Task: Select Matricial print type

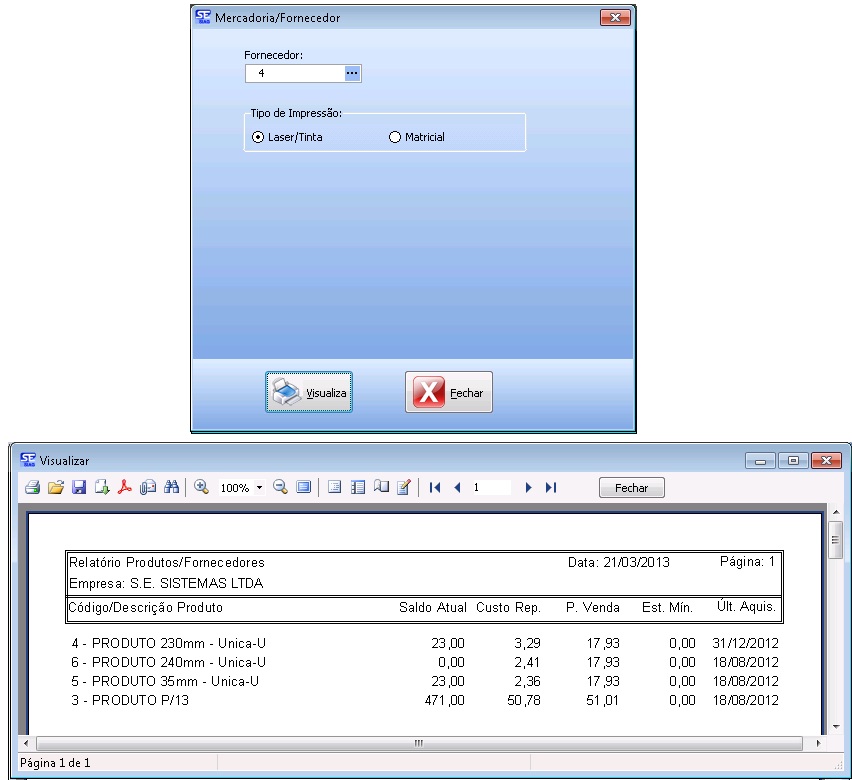Action: [x=394, y=137]
